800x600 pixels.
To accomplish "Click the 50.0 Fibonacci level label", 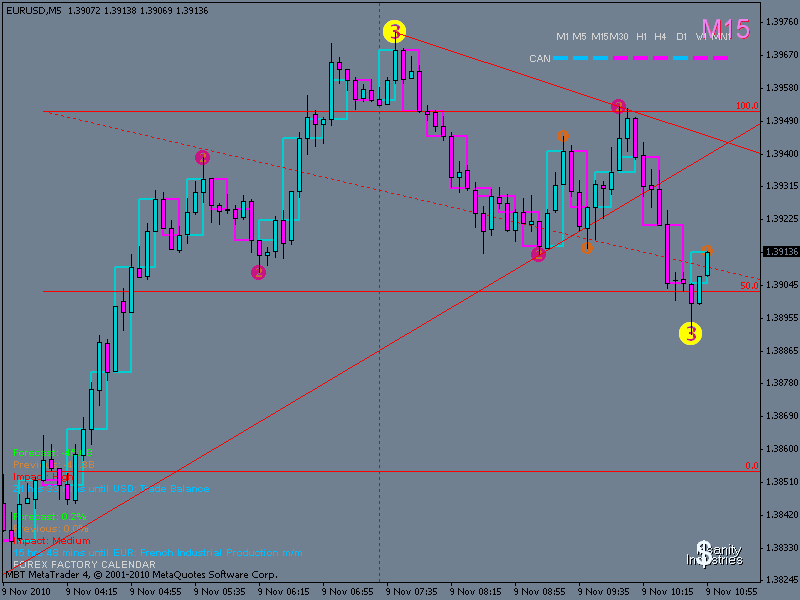I will (749, 286).
